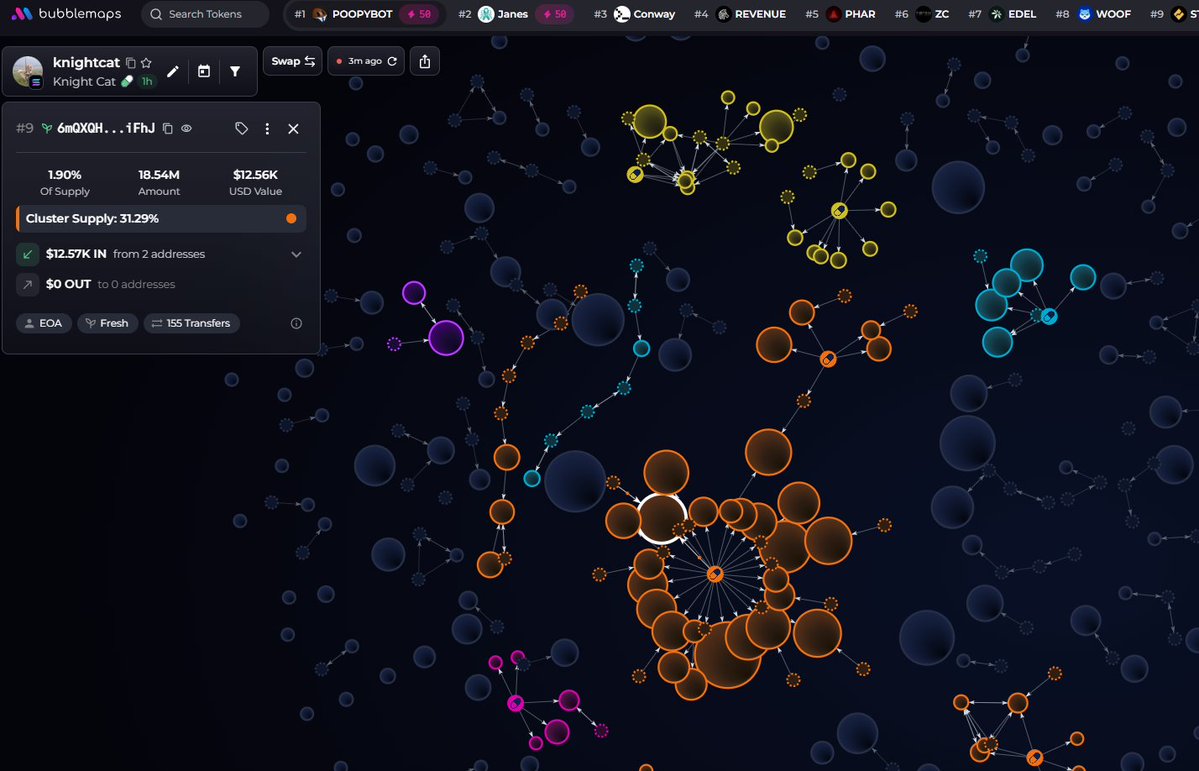This screenshot has height=771, width=1199.
Task: Click the knightcat token avatar
Action: (x=28, y=71)
